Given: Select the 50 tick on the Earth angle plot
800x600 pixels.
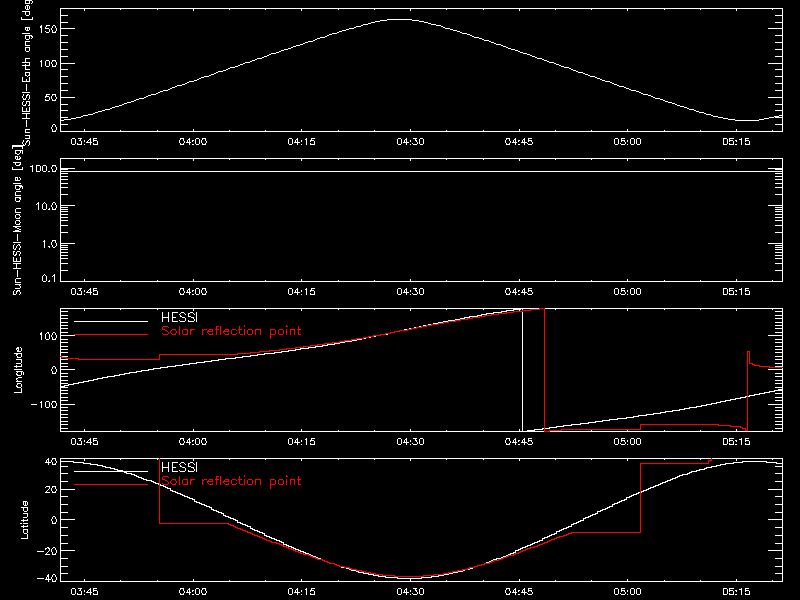Looking at the screenshot, I should point(51,97).
